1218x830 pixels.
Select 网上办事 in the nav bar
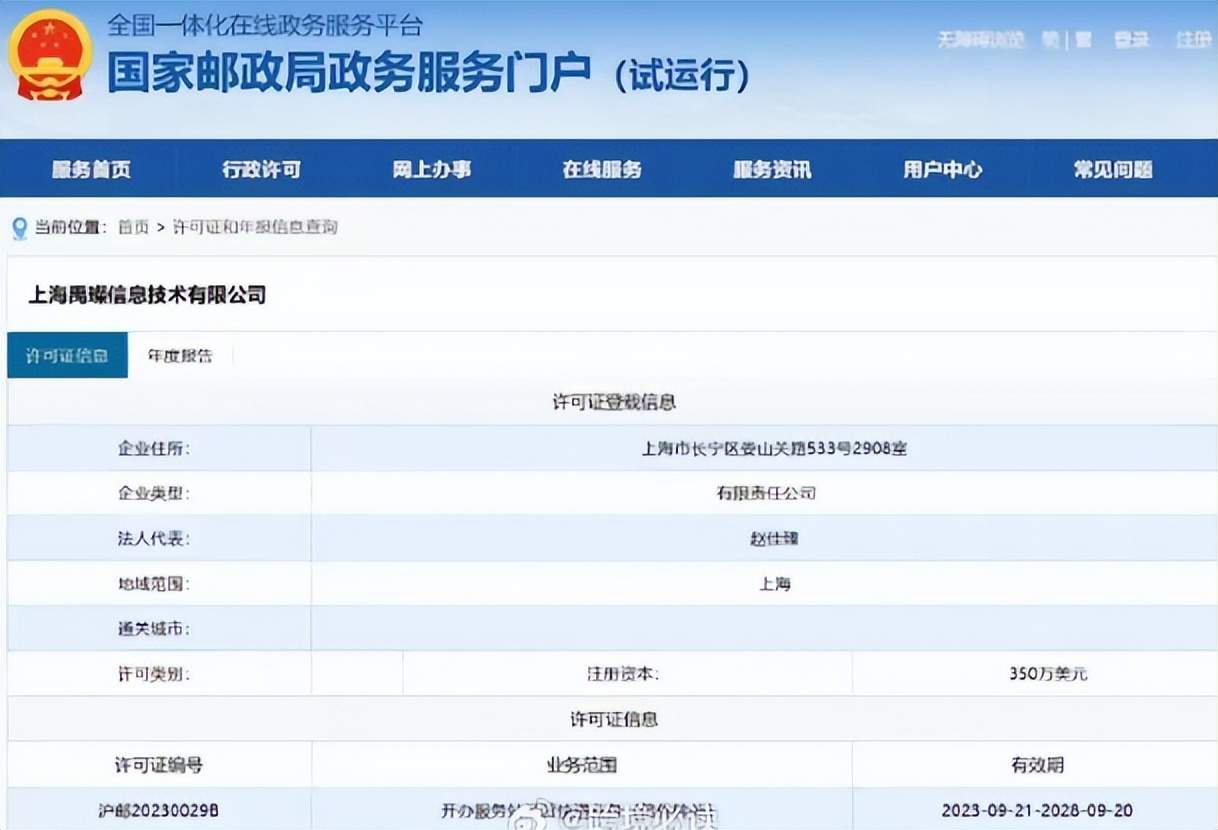[x=431, y=170]
